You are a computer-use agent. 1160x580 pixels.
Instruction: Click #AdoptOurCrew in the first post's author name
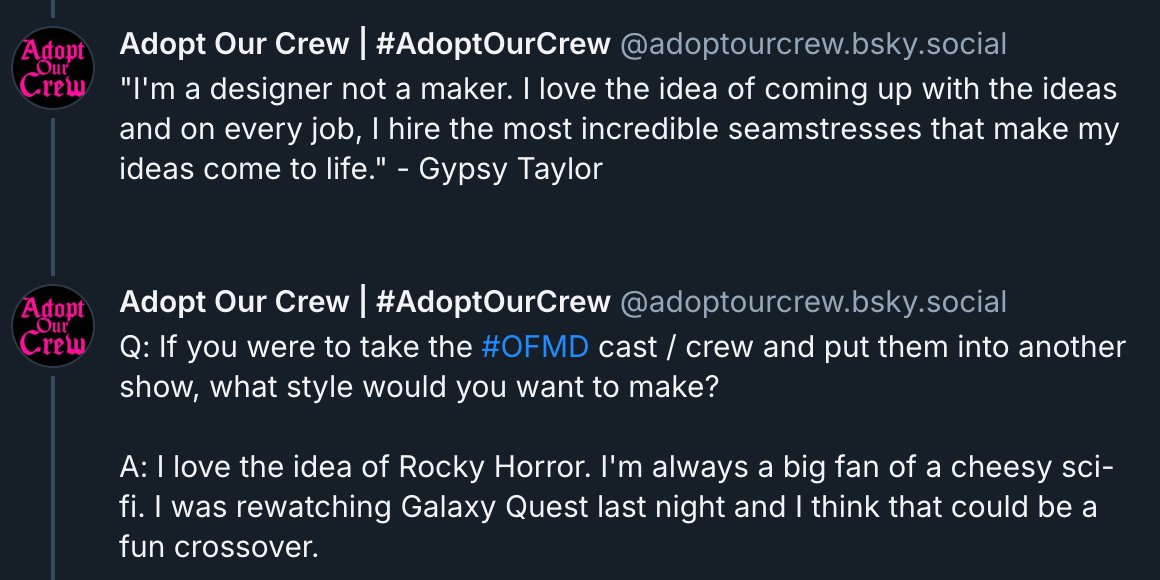[493, 44]
